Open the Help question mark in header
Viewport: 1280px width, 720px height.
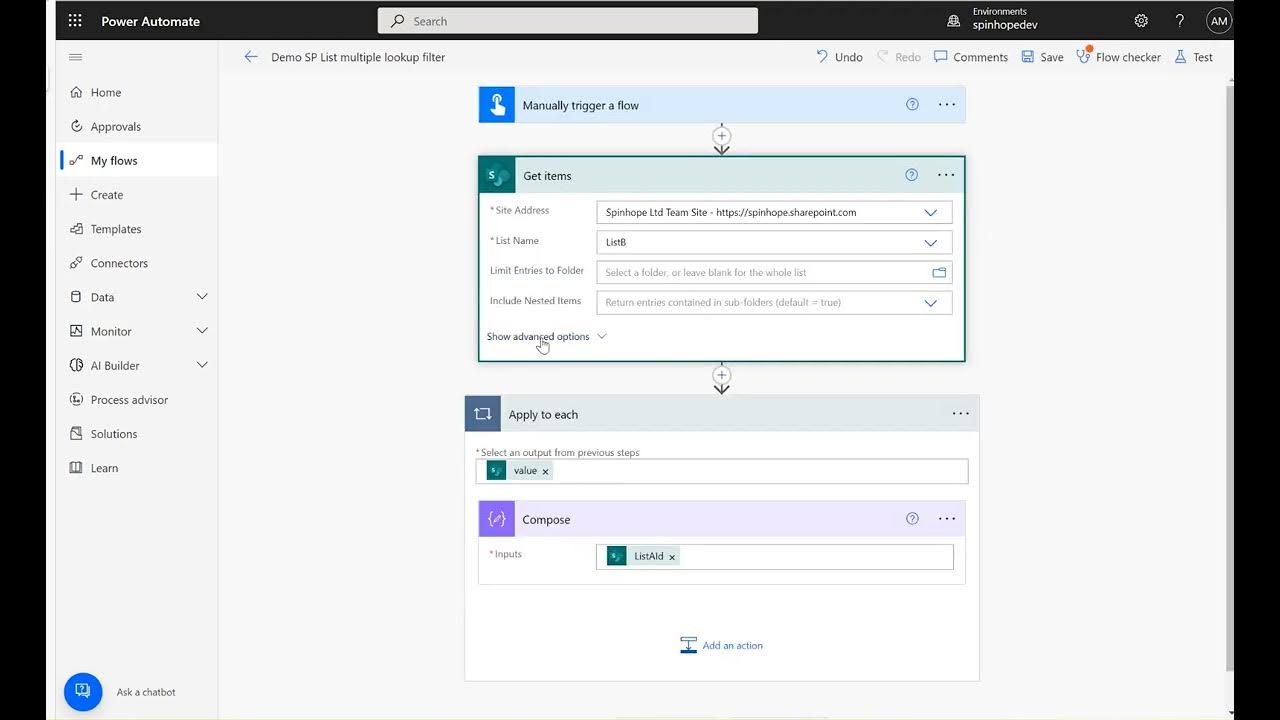pos(1180,21)
